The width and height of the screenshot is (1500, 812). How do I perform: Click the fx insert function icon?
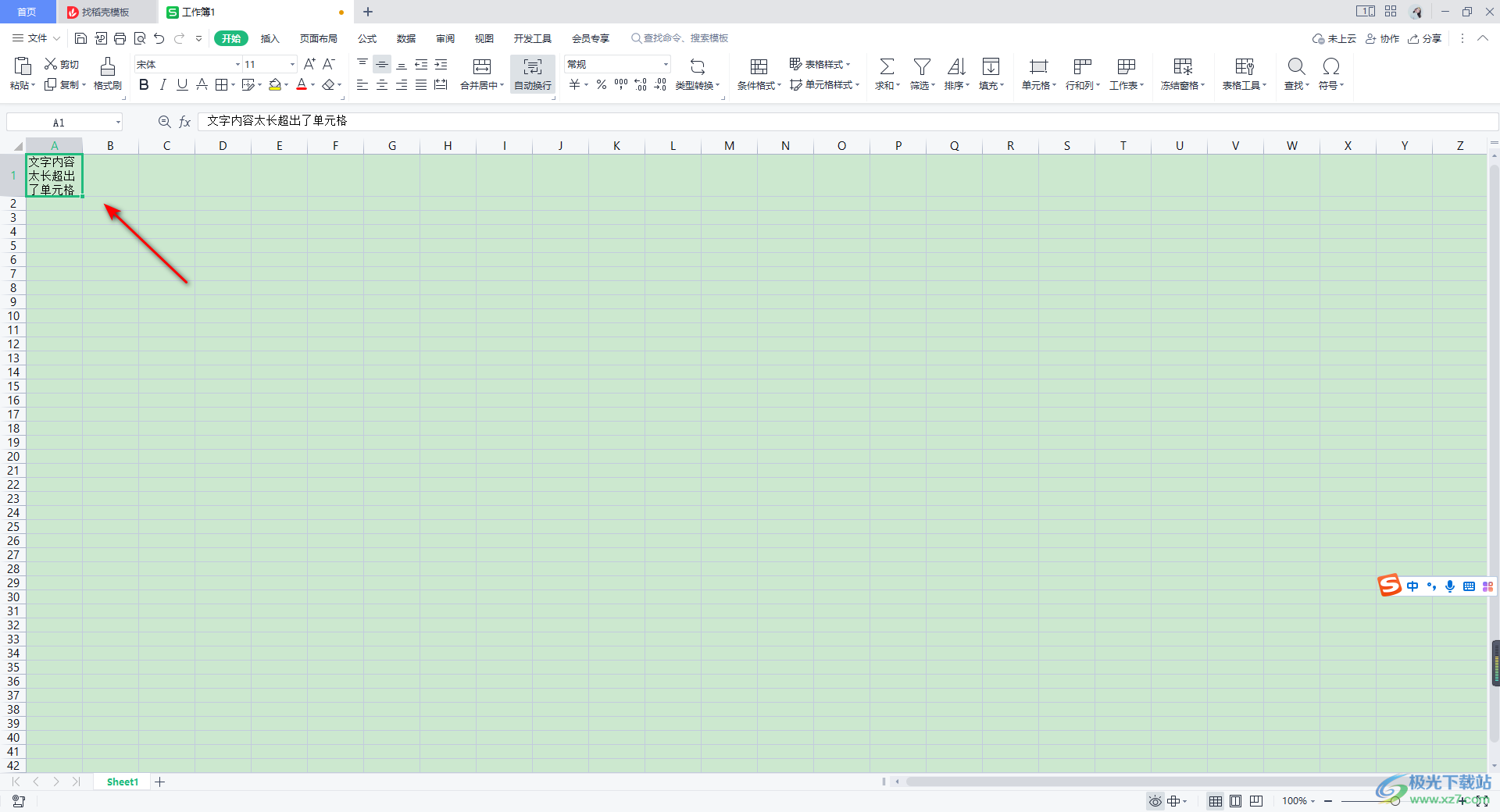pyautogui.click(x=185, y=122)
